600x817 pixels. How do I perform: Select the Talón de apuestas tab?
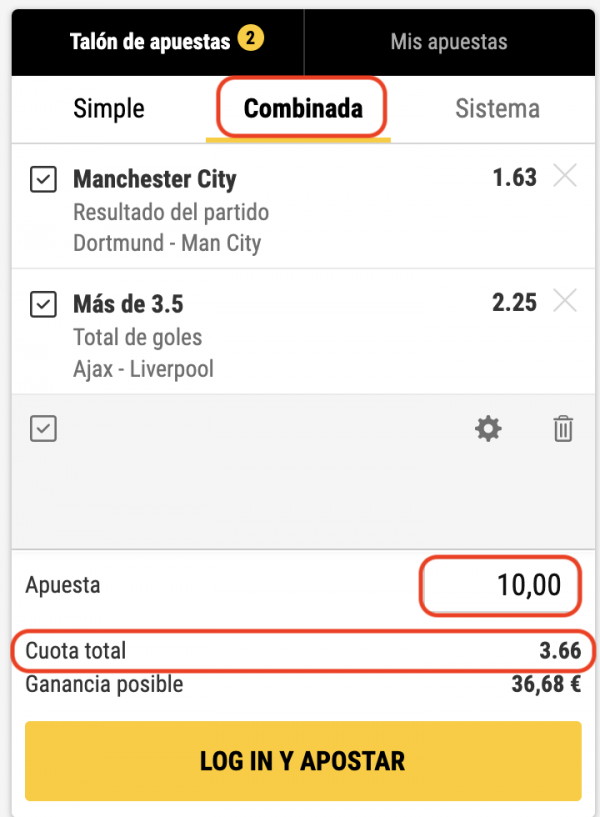(158, 42)
